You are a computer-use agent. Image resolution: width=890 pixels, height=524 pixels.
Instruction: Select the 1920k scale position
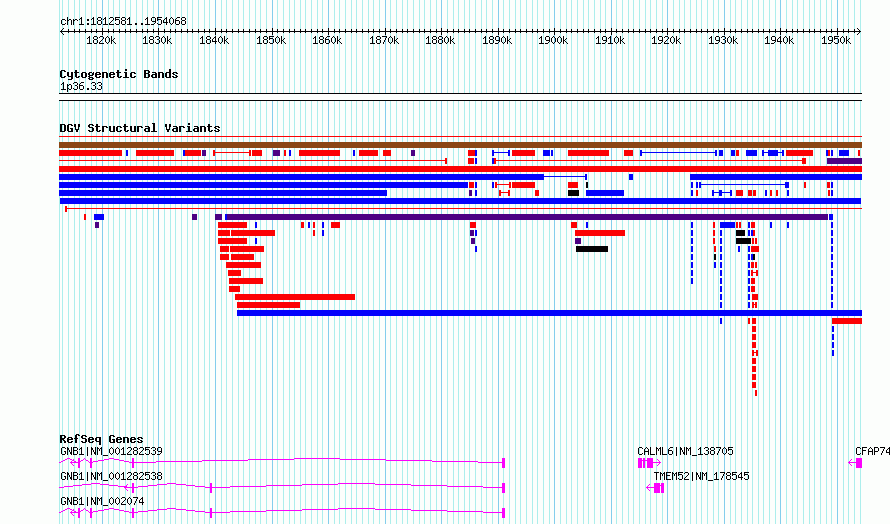coord(666,41)
